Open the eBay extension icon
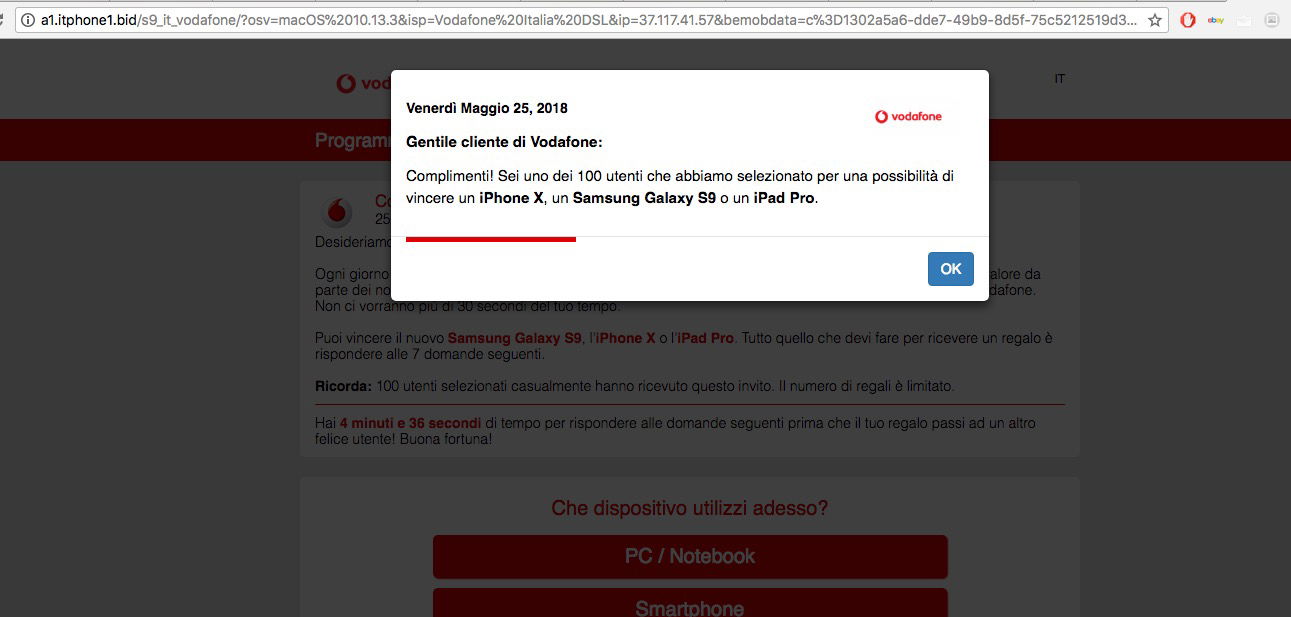 coord(1215,20)
